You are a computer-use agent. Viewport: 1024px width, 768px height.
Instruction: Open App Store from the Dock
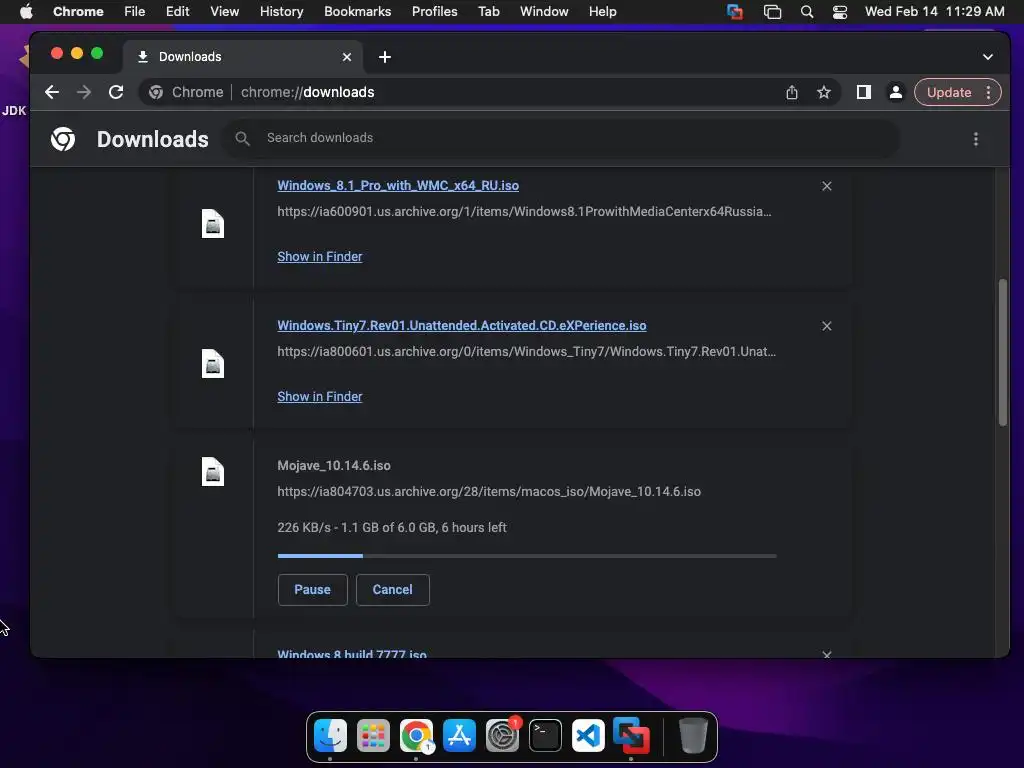[x=459, y=735]
